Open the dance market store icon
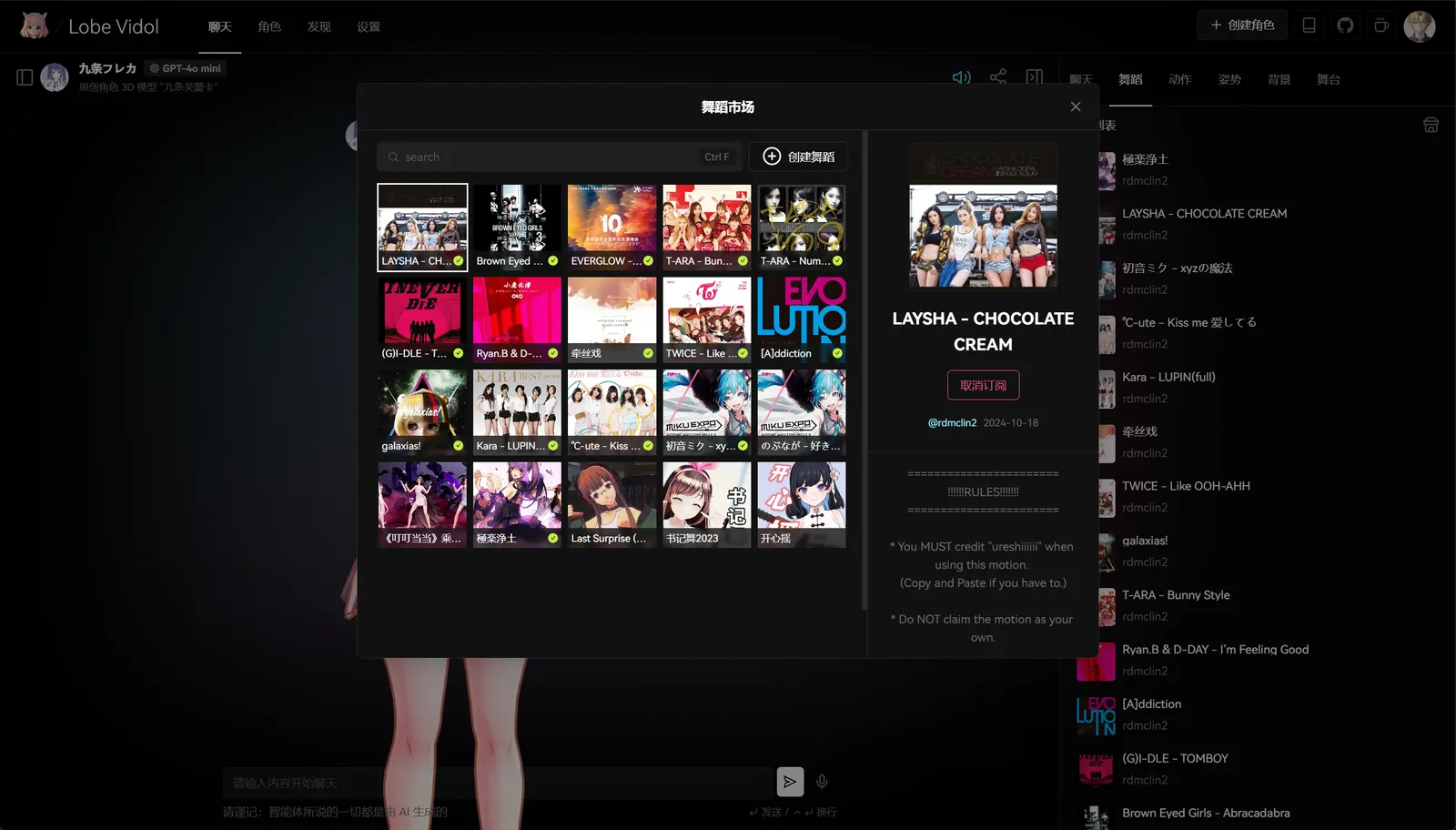The height and width of the screenshot is (830, 1456). click(1431, 125)
